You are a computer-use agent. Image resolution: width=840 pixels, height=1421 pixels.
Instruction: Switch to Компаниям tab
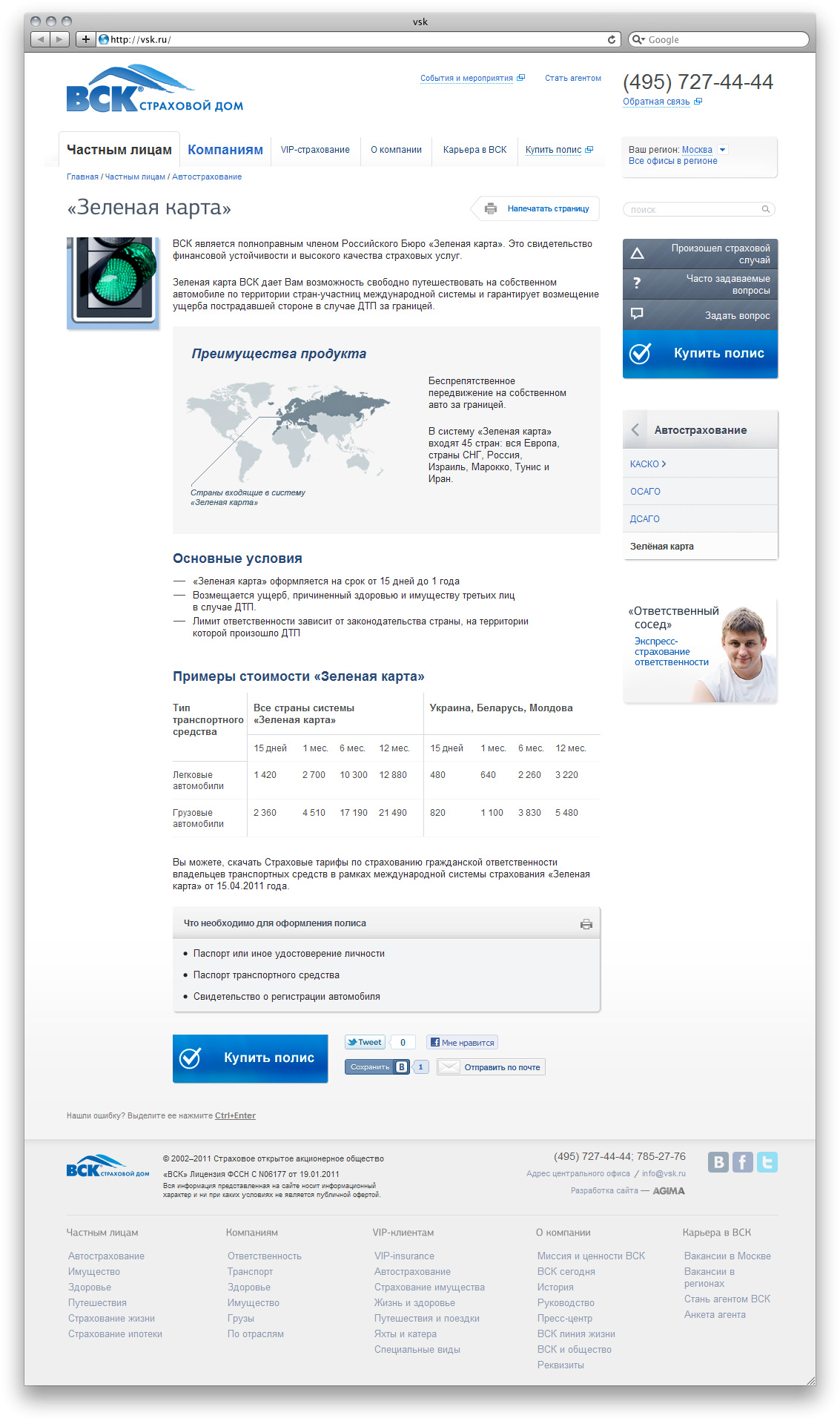tap(225, 150)
